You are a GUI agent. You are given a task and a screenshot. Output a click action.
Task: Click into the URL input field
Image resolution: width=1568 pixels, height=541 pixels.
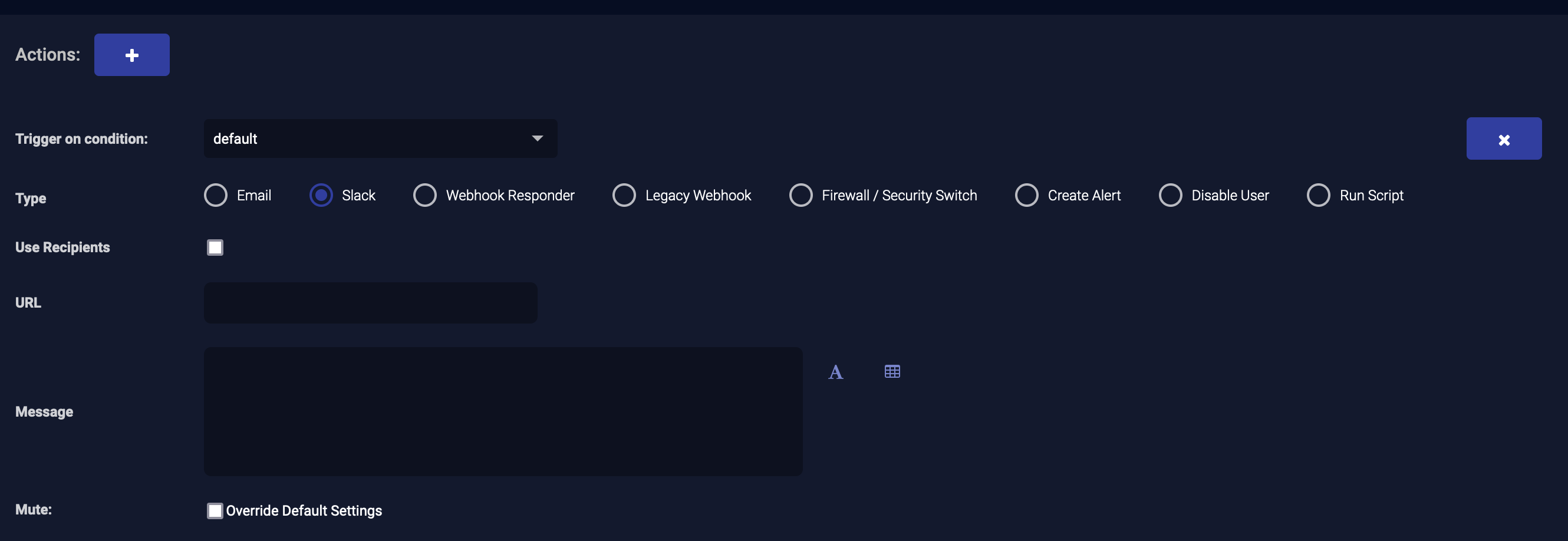[370, 302]
